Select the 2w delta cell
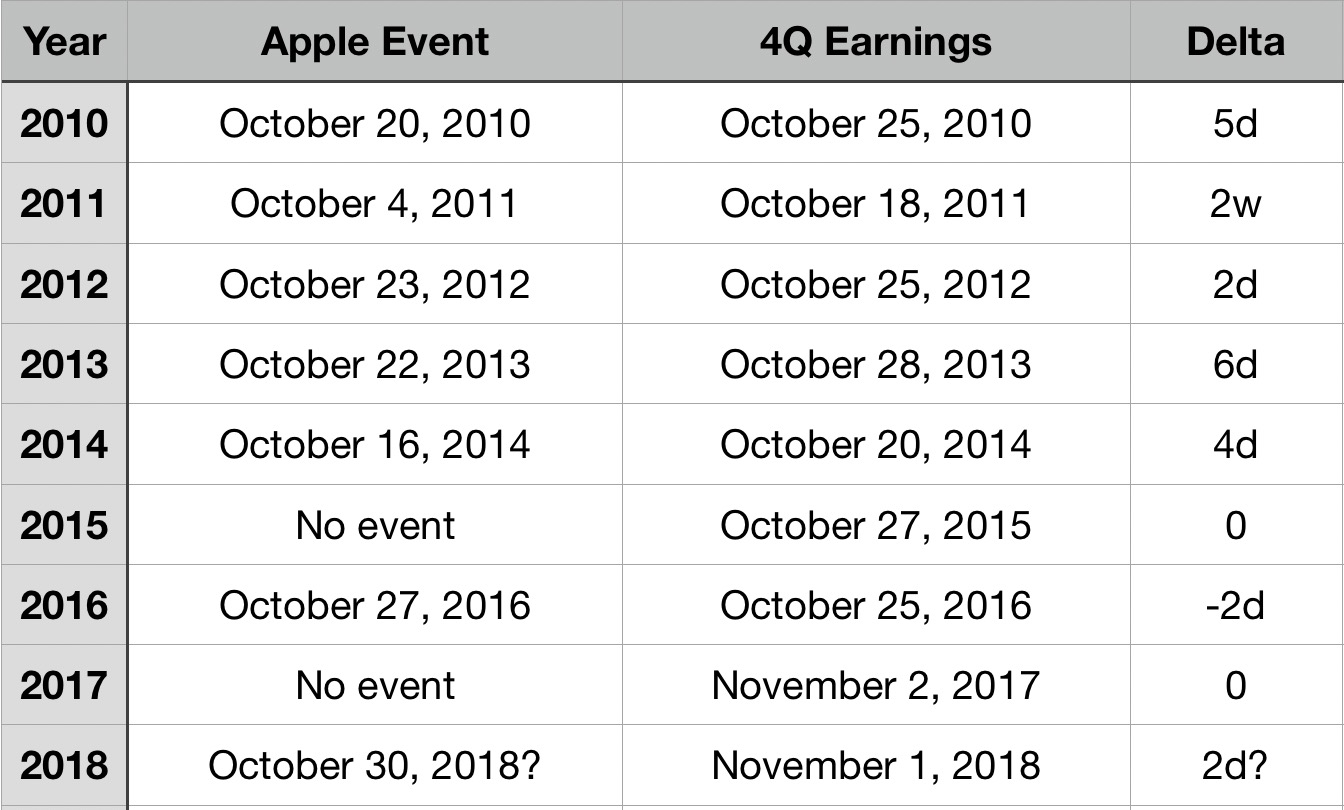 point(1236,203)
